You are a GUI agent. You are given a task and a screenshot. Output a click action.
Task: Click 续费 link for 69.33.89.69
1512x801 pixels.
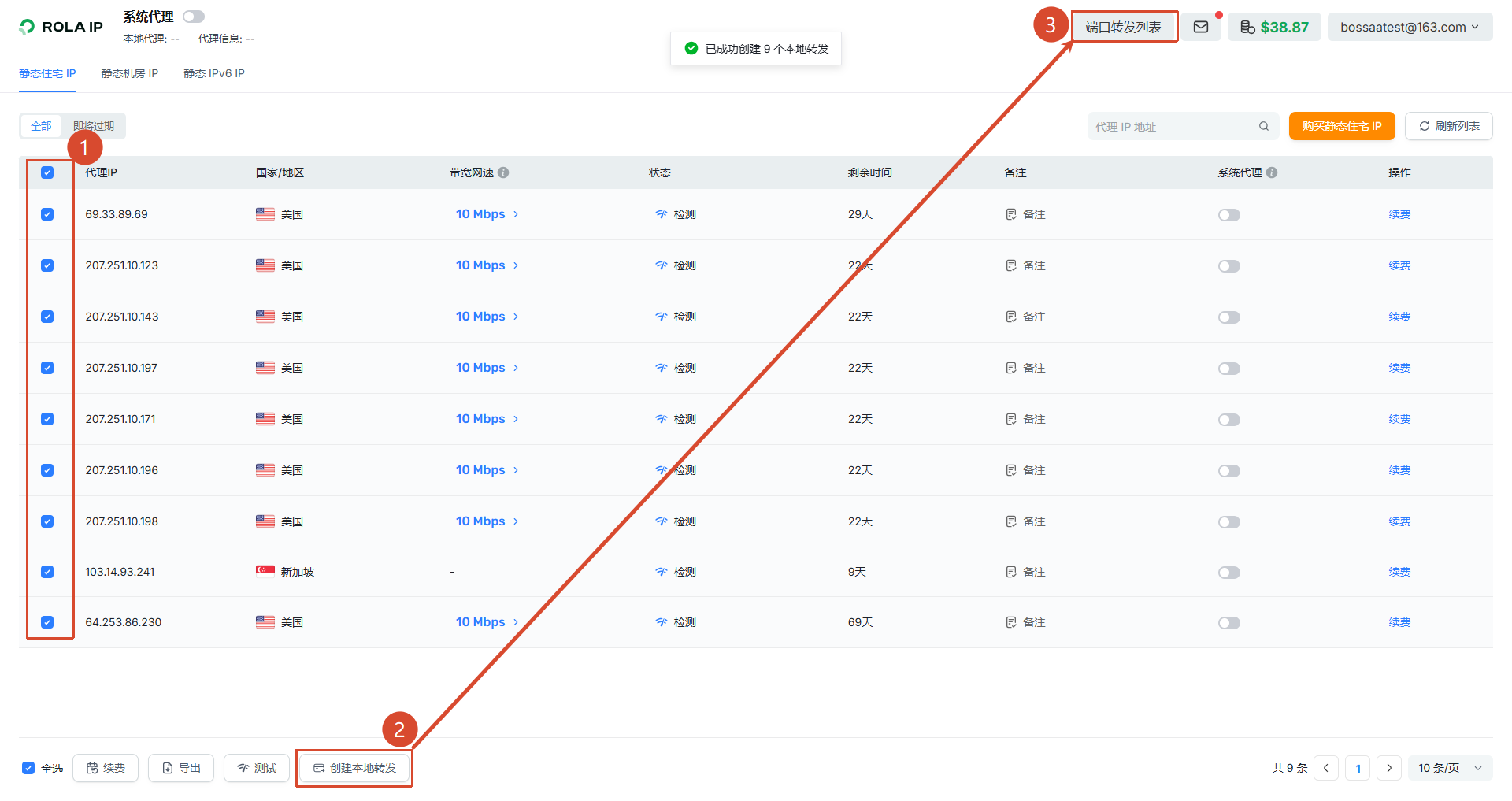tap(1399, 214)
